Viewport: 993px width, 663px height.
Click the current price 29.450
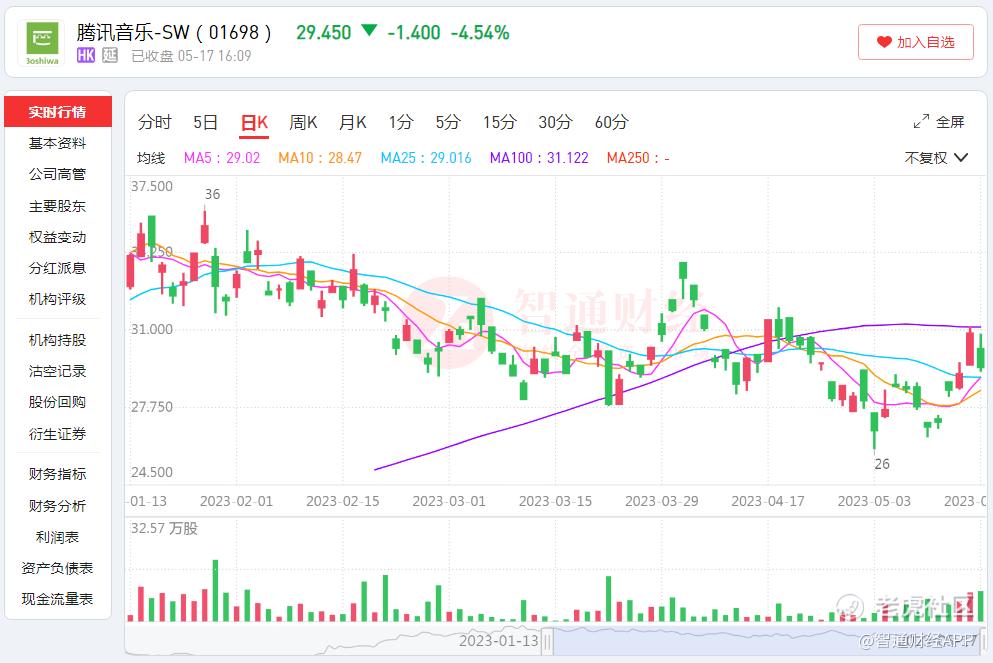pyautogui.click(x=324, y=32)
